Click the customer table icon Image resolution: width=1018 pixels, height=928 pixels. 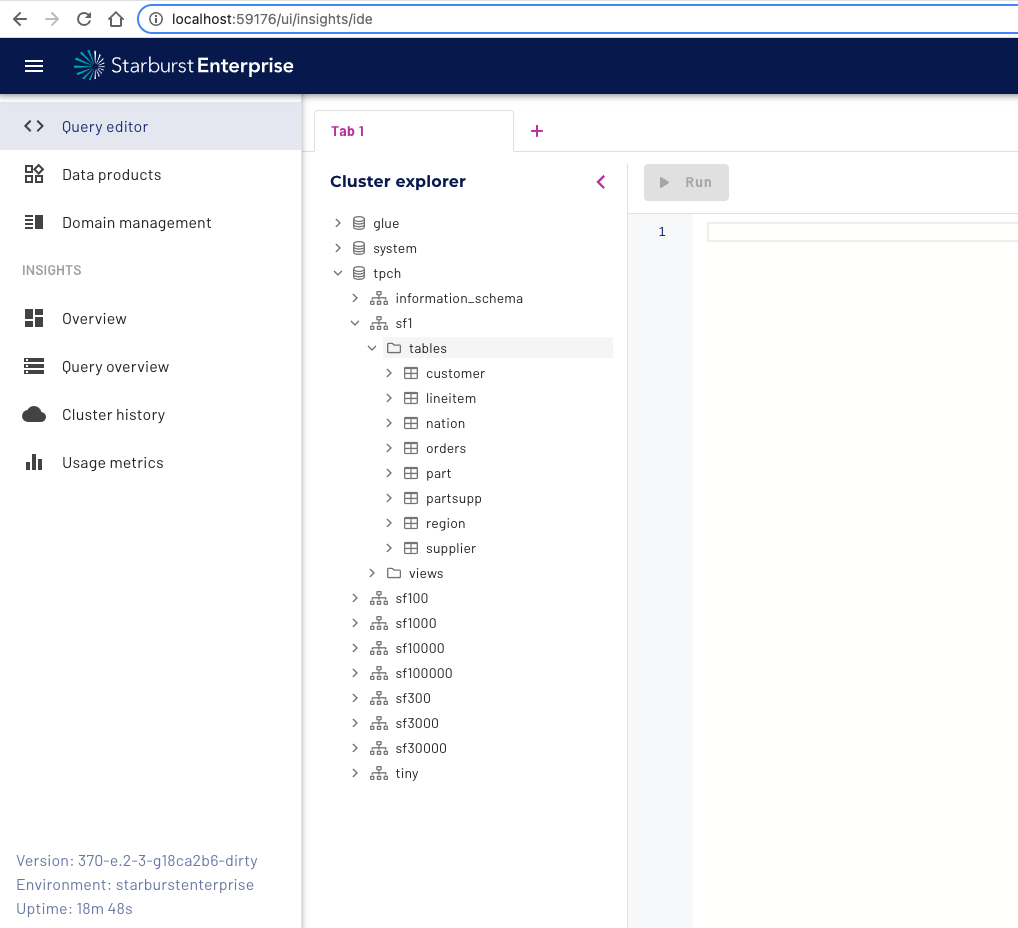411,373
